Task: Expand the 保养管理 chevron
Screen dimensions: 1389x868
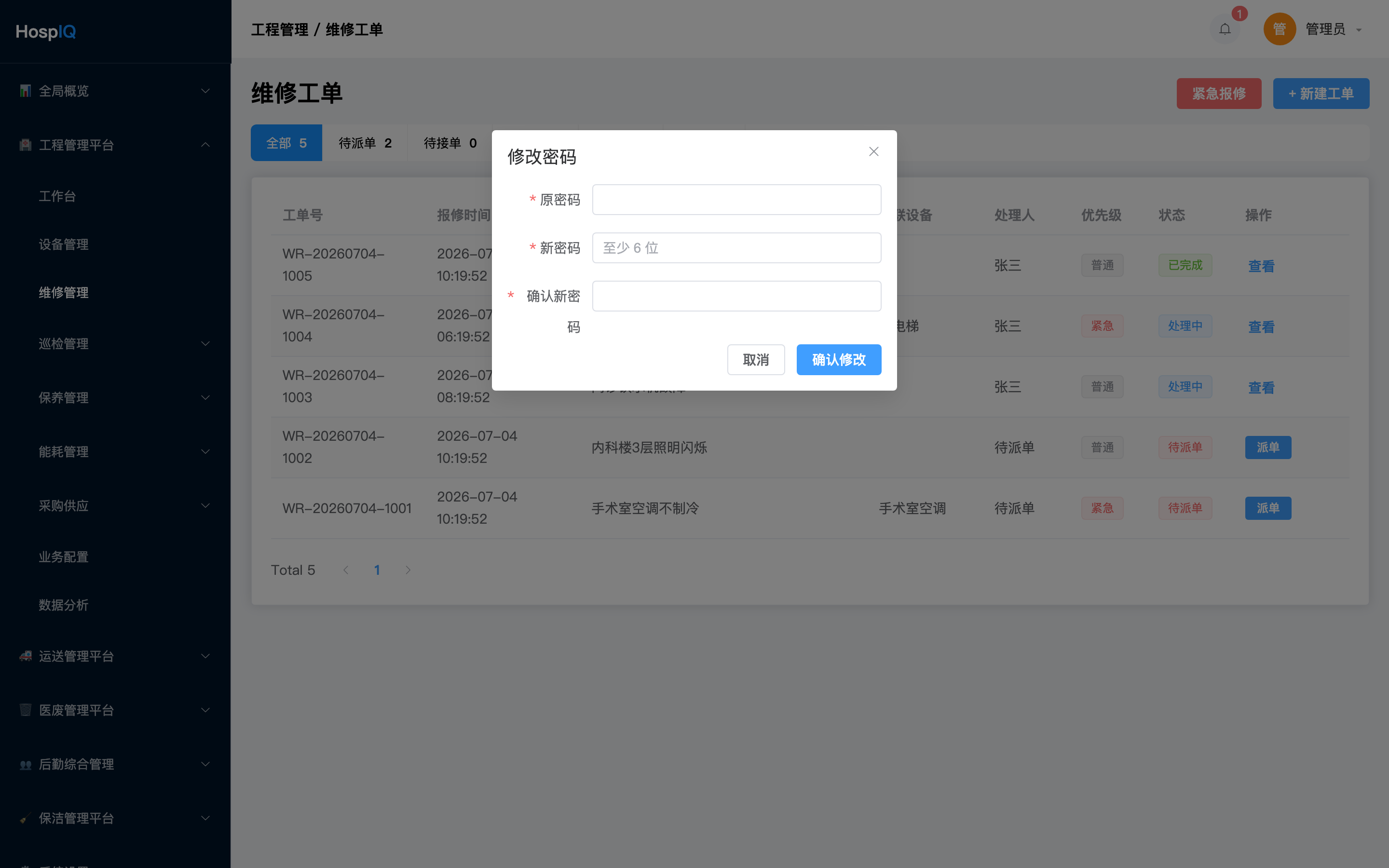Action: click(205, 398)
